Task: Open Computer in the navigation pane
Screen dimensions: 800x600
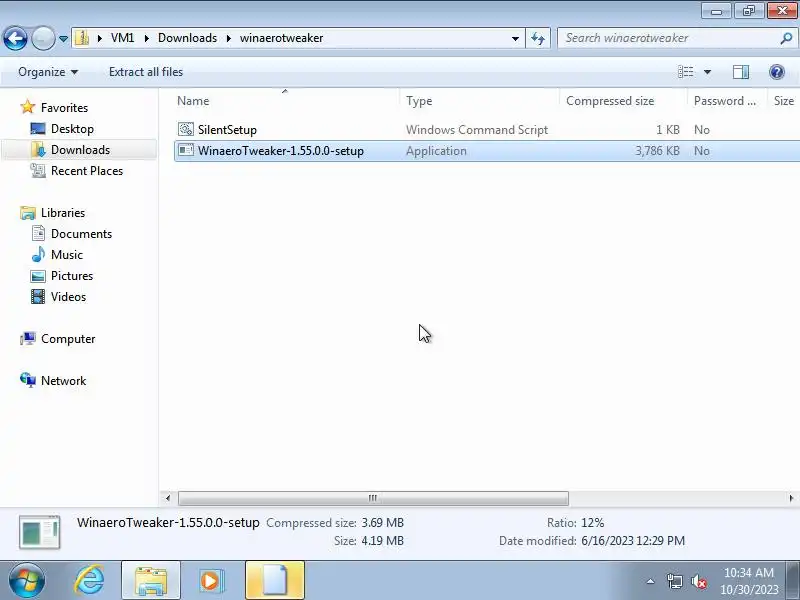Action: click(68, 339)
